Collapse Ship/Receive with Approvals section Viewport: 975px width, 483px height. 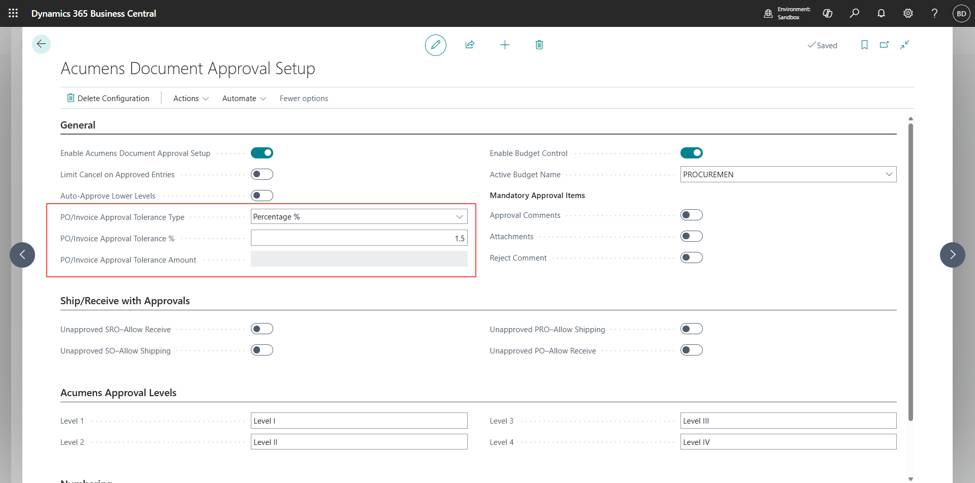coord(124,301)
